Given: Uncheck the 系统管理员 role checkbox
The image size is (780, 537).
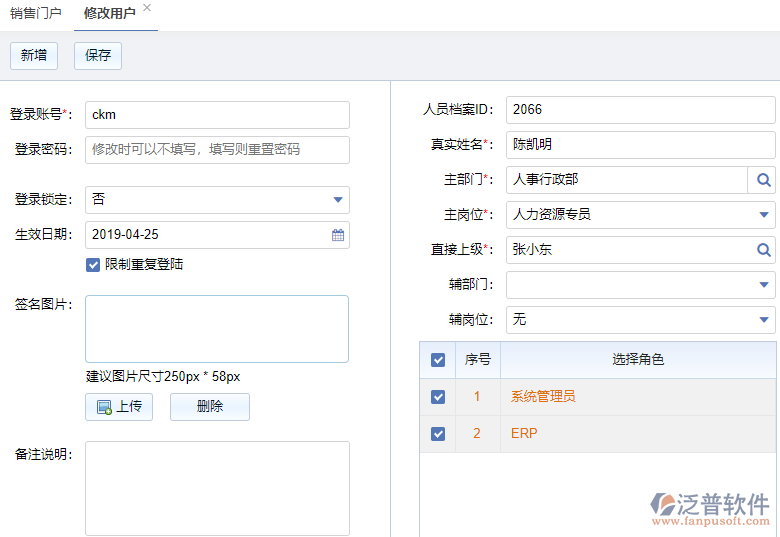Looking at the screenshot, I should [438, 397].
